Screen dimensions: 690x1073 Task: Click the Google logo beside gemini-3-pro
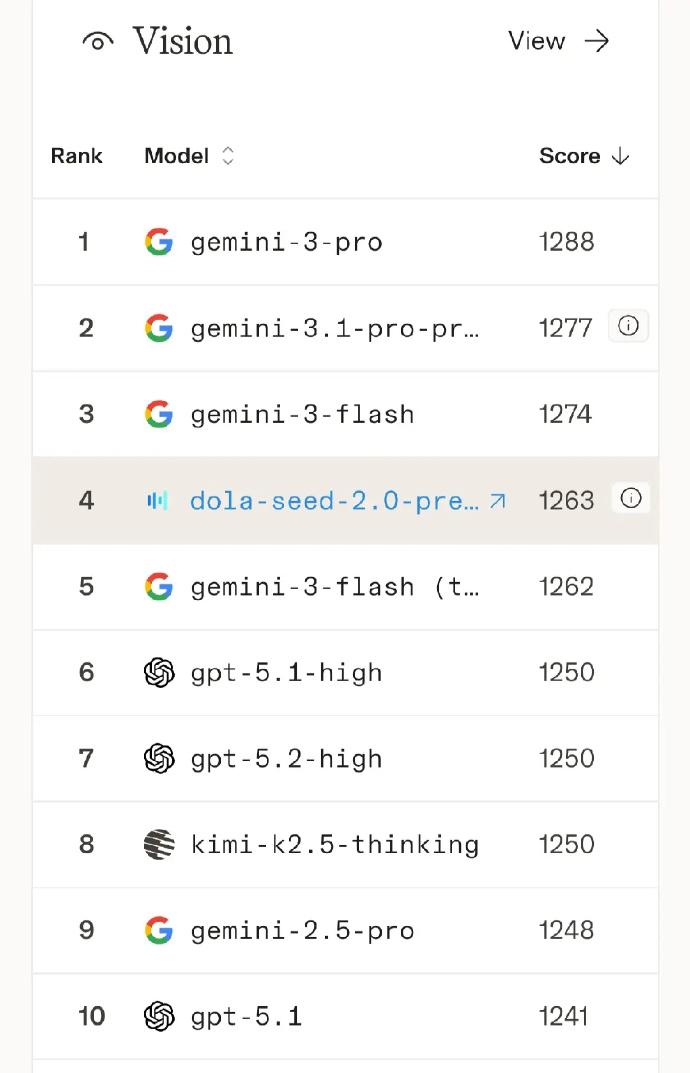[x=159, y=242]
